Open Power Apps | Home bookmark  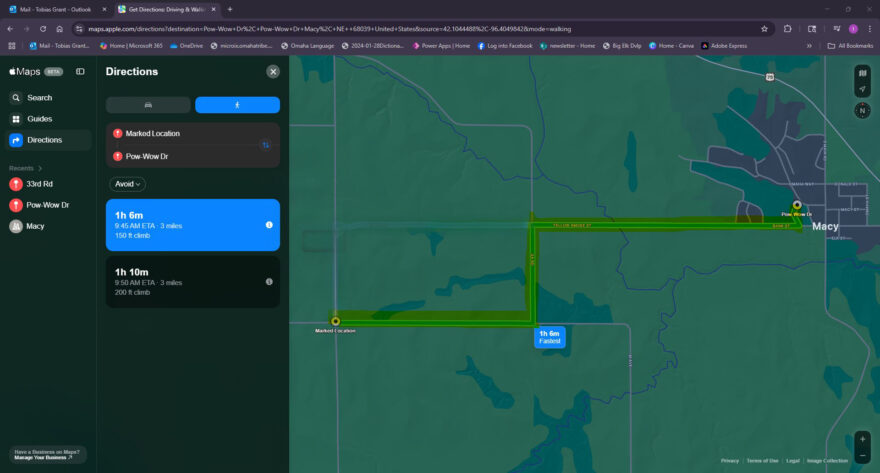(441, 46)
